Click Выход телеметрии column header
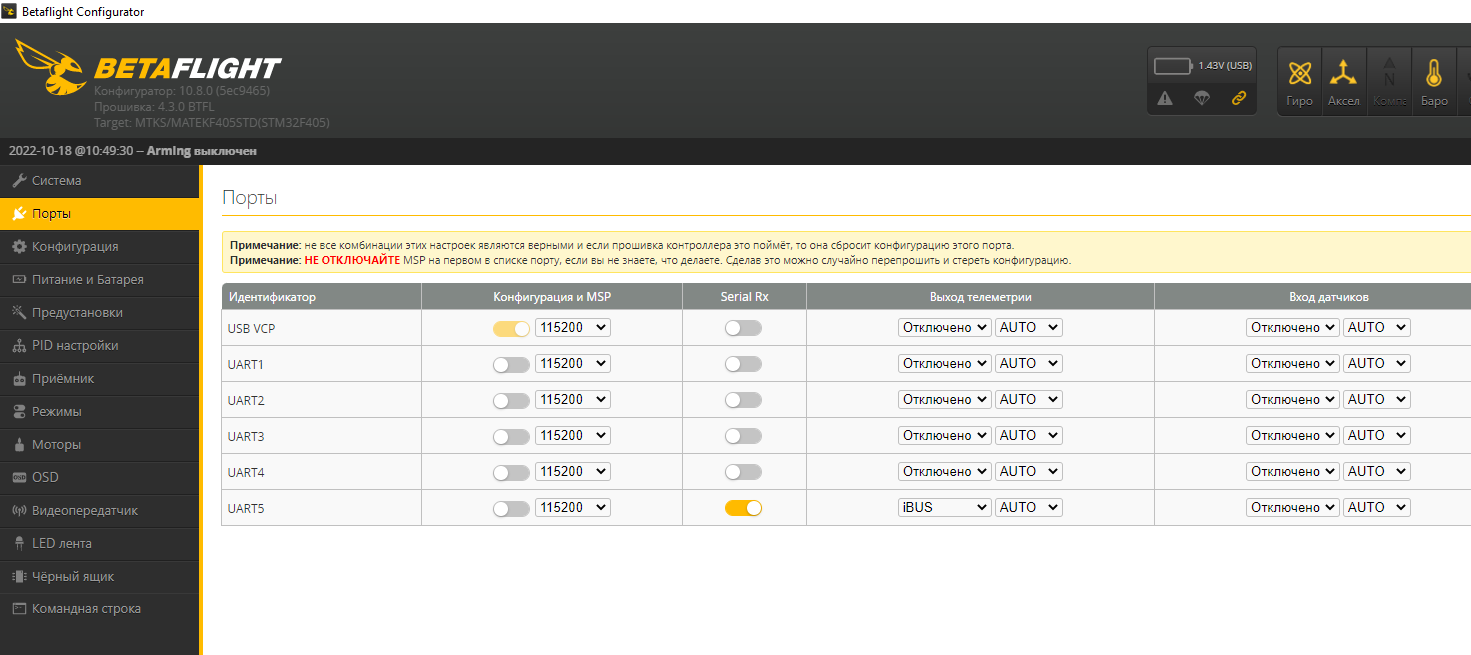This screenshot has height=655, width=1471. 980,297
